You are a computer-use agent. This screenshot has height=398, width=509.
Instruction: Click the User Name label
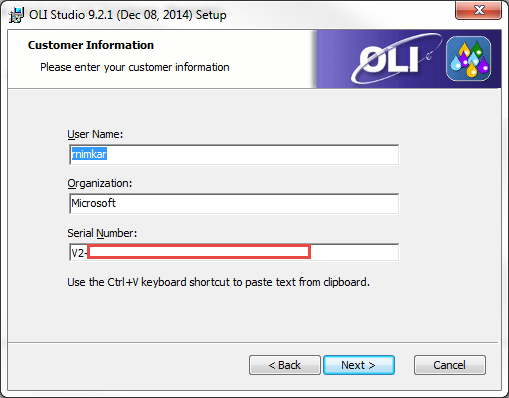tap(95, 134)
